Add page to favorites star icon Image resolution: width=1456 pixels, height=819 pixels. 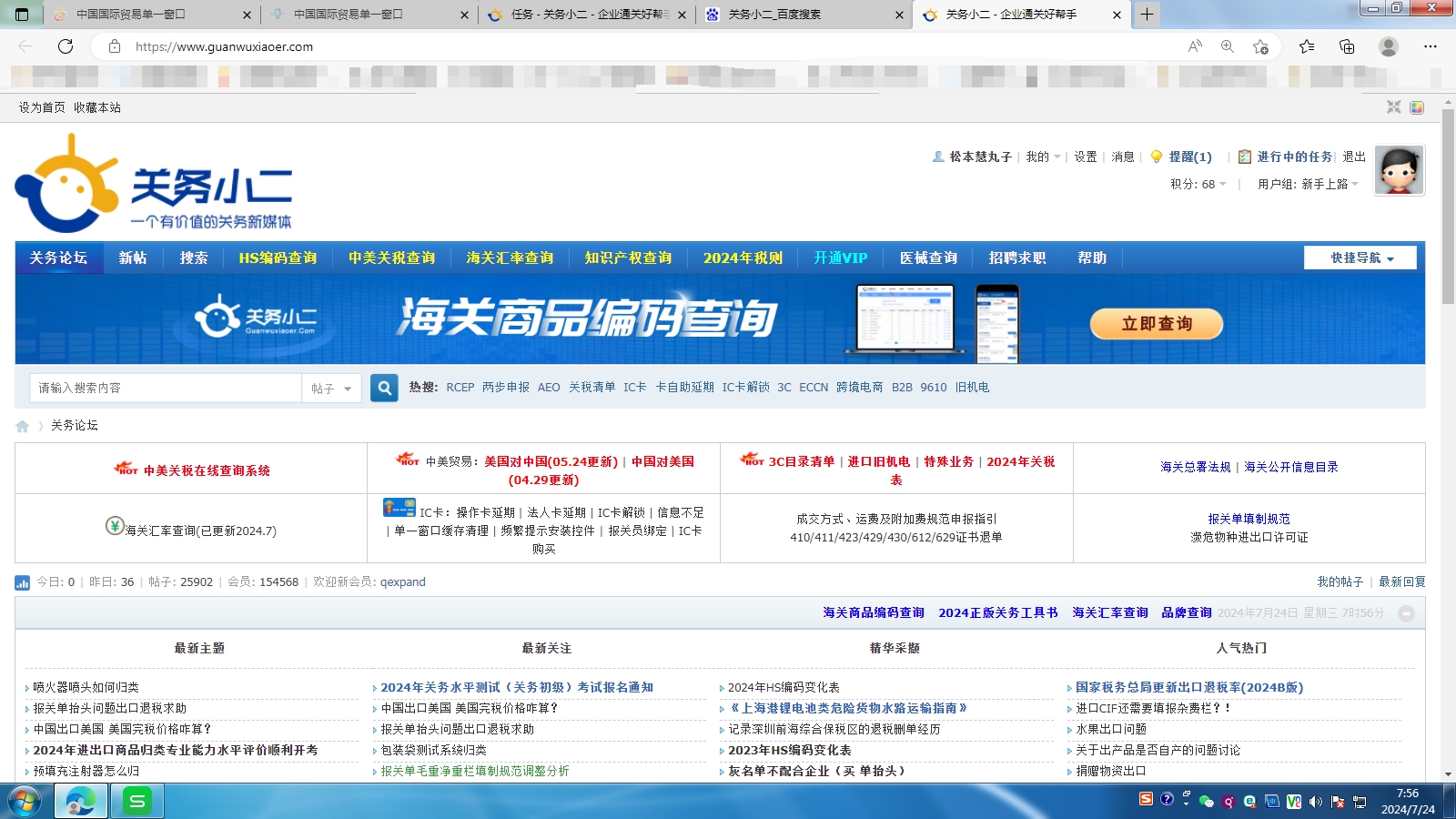(1260, 46)
